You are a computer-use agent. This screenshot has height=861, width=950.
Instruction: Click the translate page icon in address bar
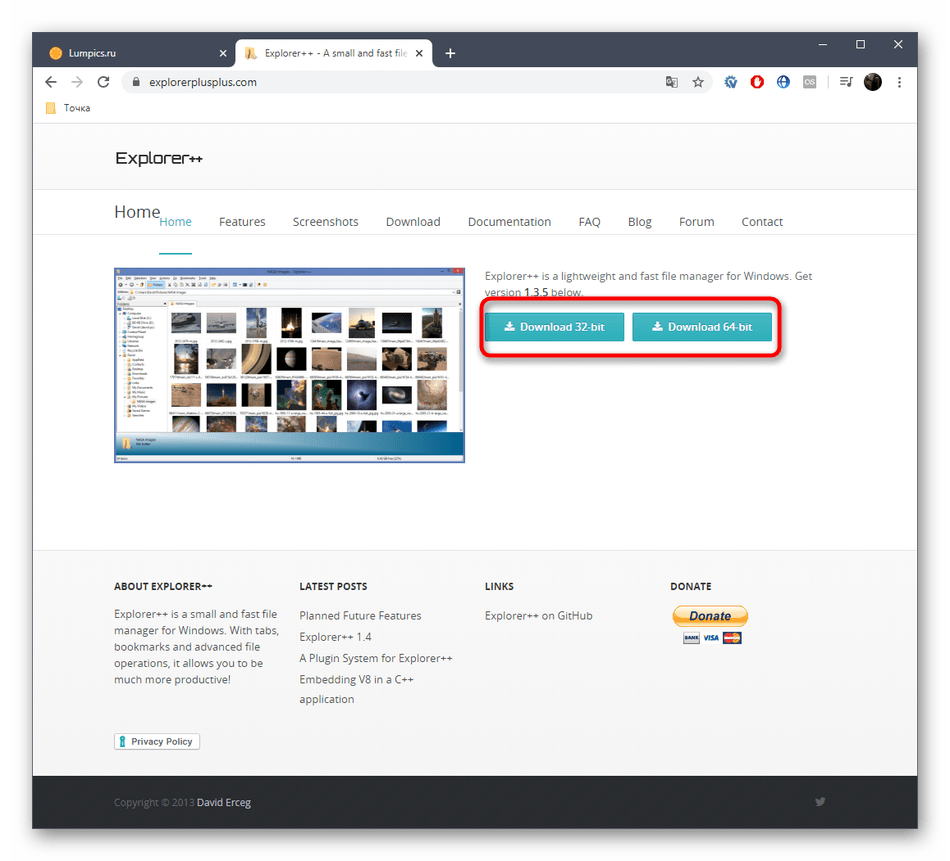tap(672, 82)
